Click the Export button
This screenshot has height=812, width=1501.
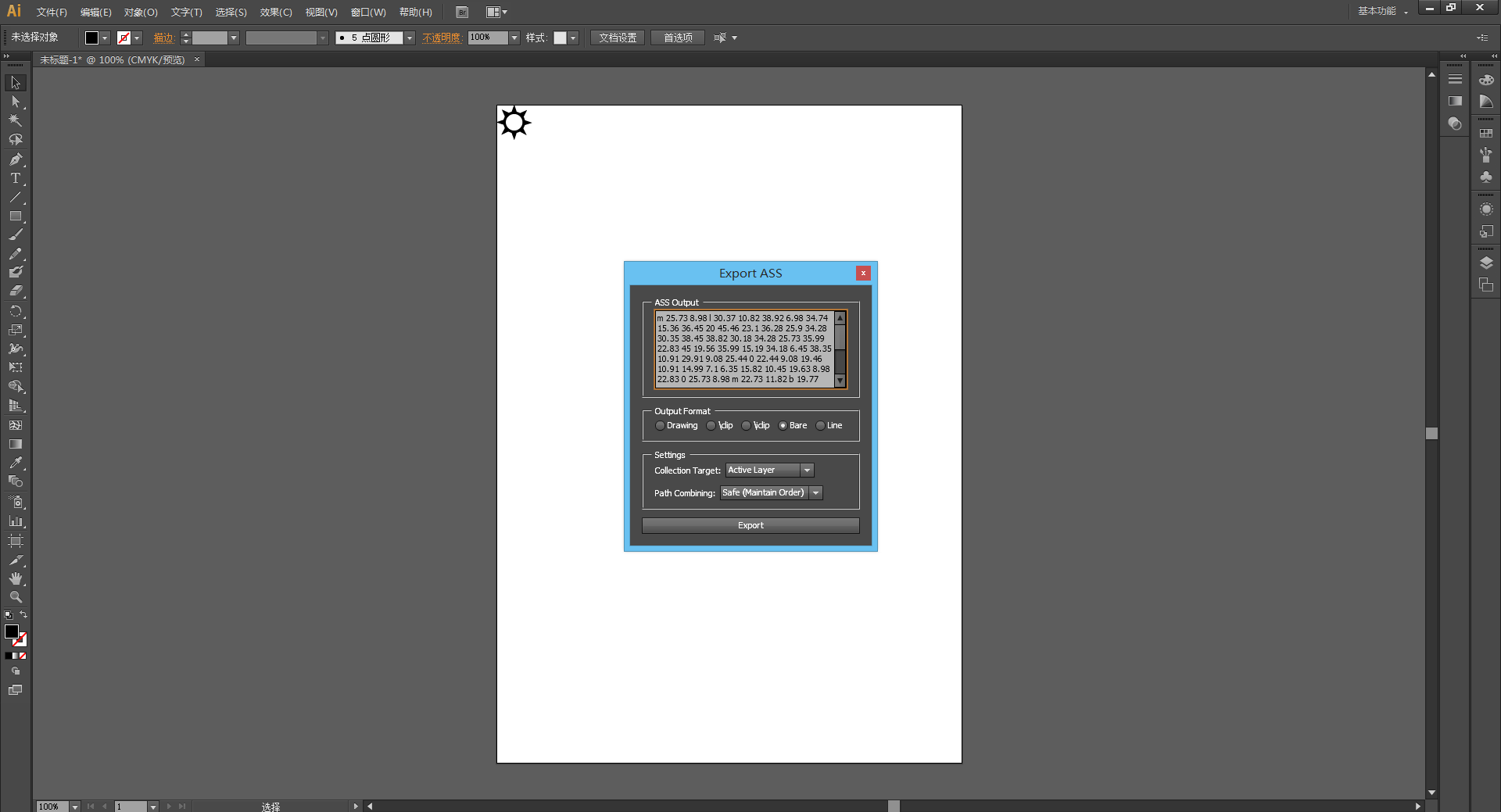[750, 526]
